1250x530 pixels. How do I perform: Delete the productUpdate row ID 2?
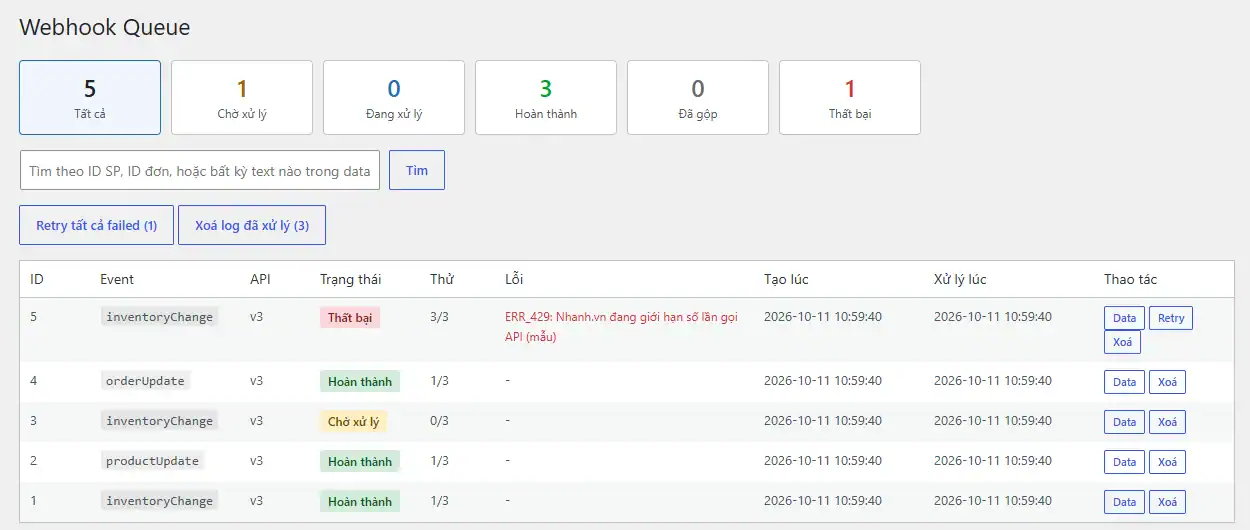[1167, 462]
